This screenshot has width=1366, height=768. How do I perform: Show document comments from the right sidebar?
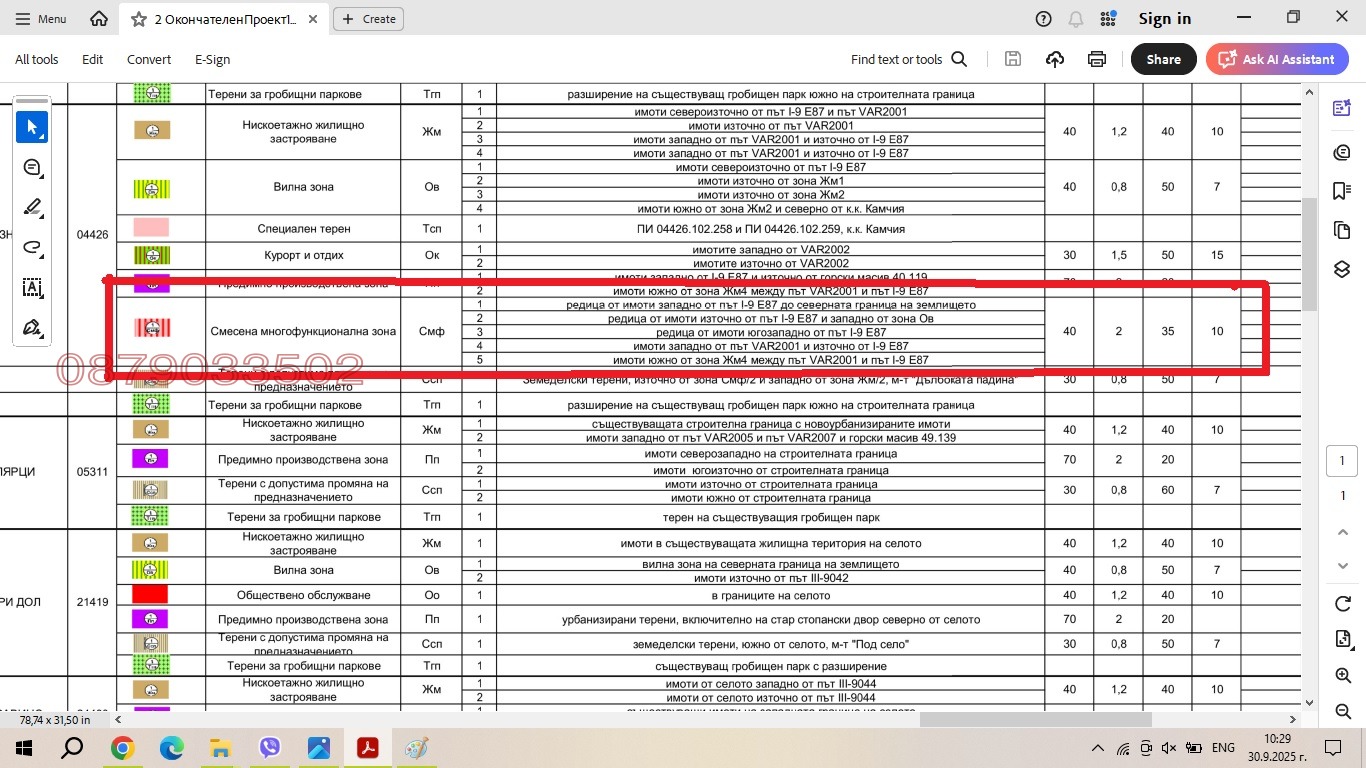tap(1341, 152)
